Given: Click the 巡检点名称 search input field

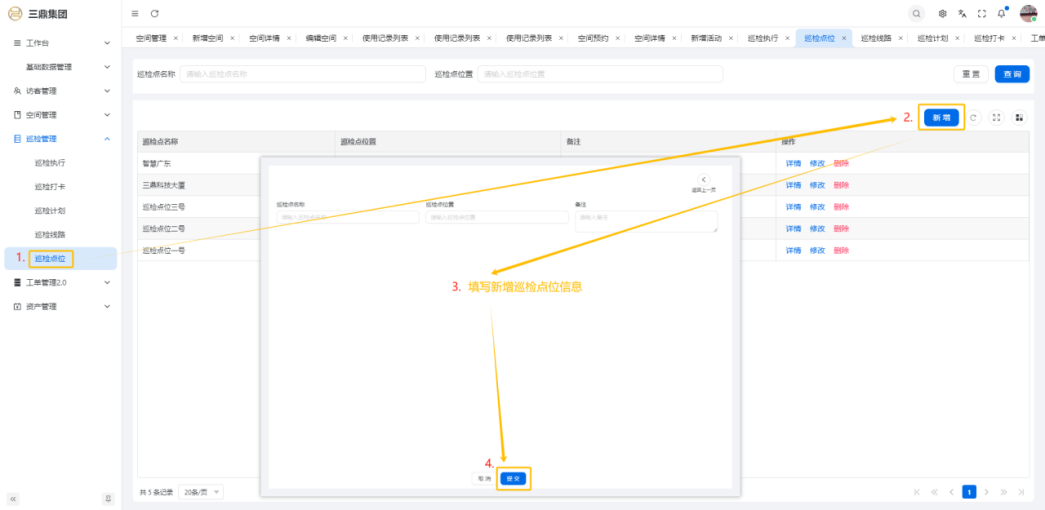Looking at the screenshot, I should click(x=302, y=74).
